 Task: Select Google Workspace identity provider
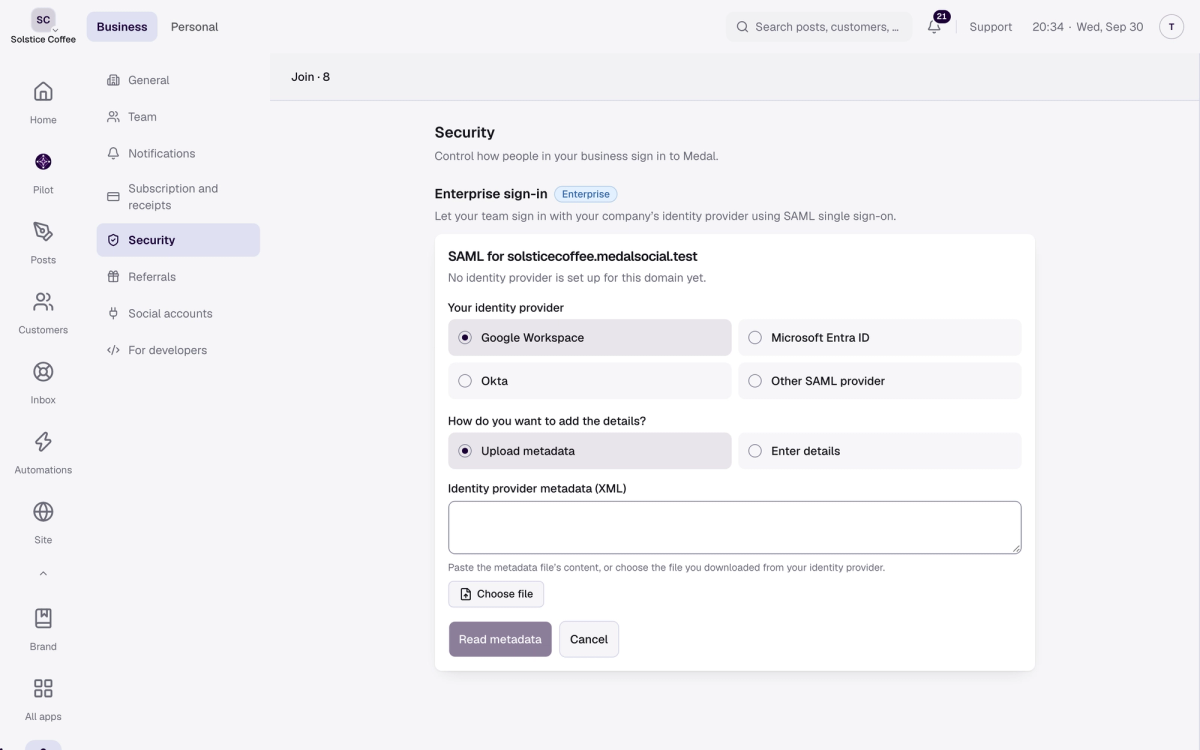coord(590,338)
